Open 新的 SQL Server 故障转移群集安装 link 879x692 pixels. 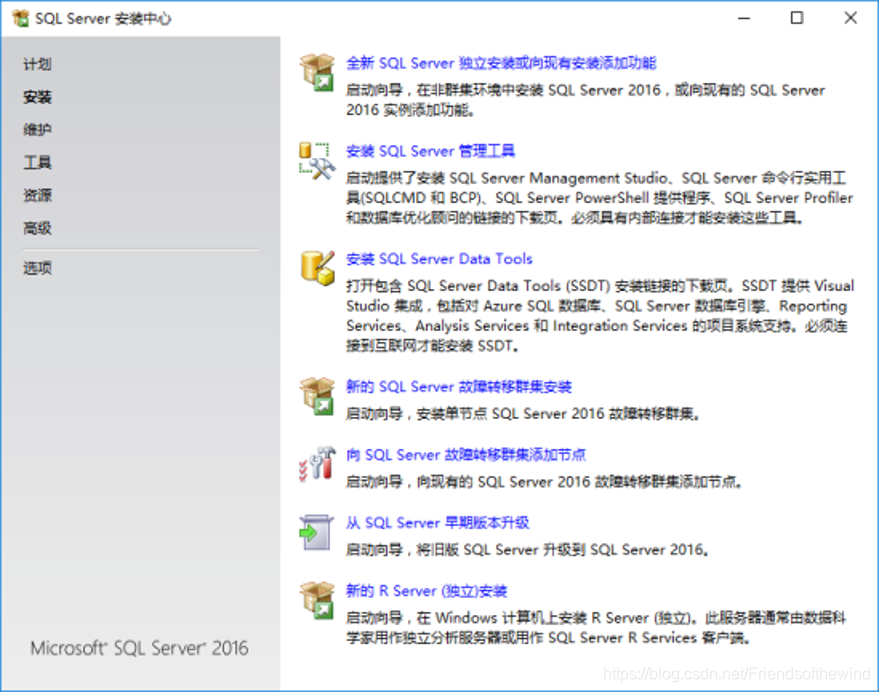tap(459, 386)
